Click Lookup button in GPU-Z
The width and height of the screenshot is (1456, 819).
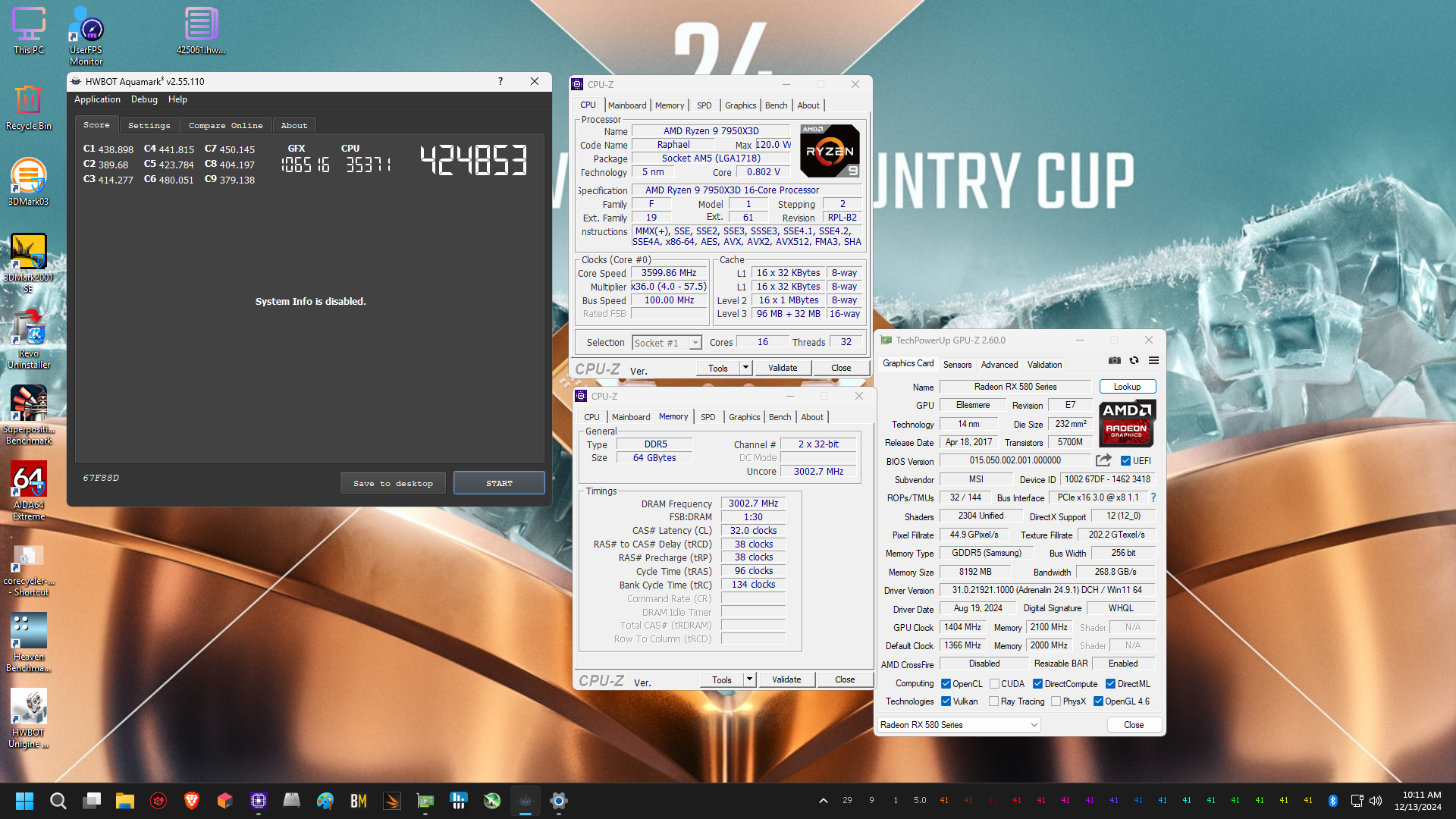pyautogui.click(x=1127, y=387)
